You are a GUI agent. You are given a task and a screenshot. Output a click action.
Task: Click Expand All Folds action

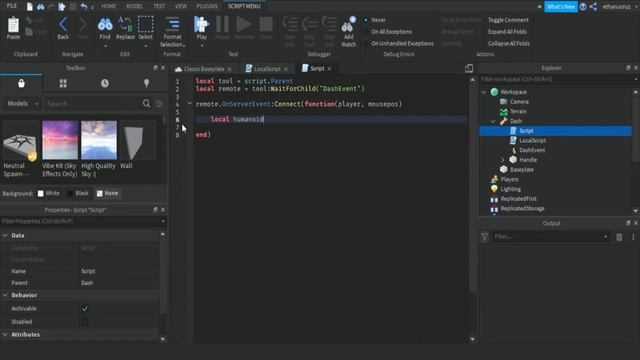tap(507, 31)
